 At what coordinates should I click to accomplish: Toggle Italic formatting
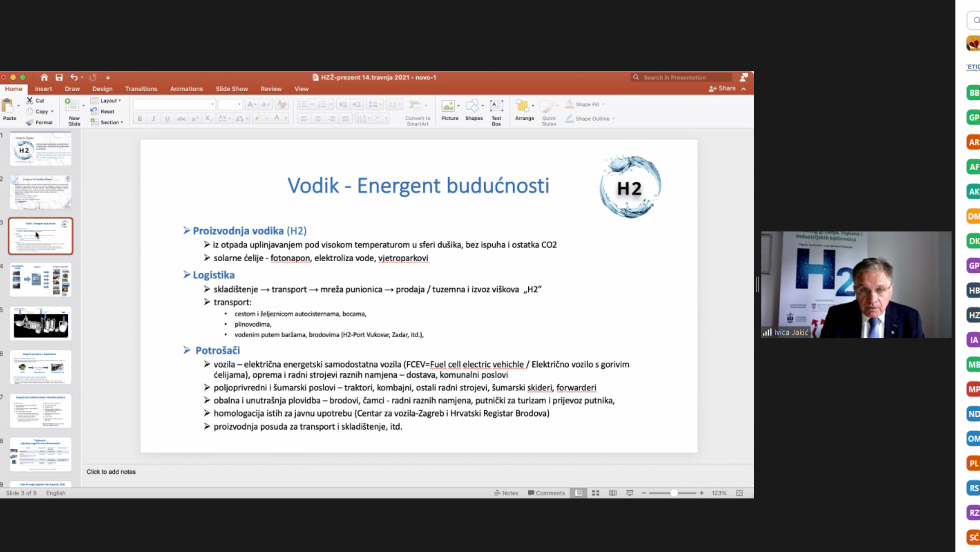tap(154, 119)
